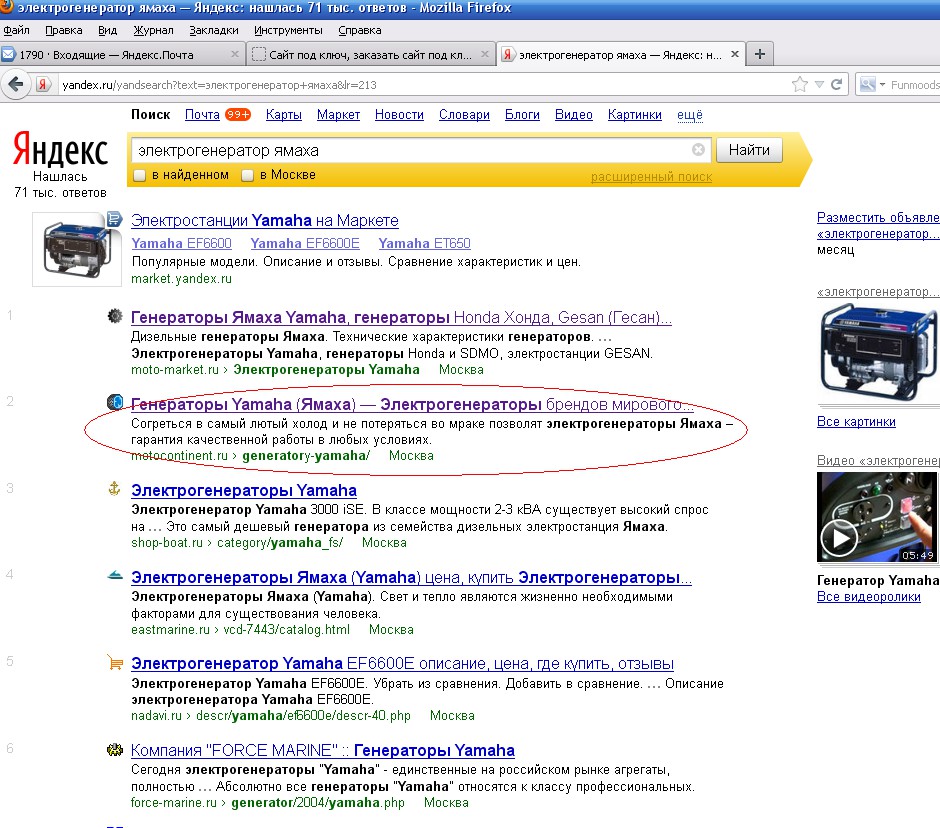Go to Блоги service
Image resolution: width=940 pixels, height=828 pixels.
[x=522, y=115]
